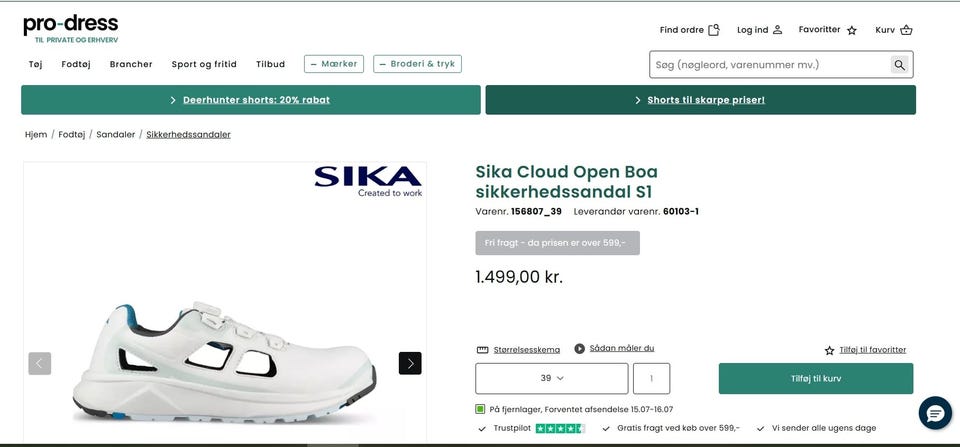Open the Sport og fritid menu
Screen dimensions: 960x447
point(204,64)
